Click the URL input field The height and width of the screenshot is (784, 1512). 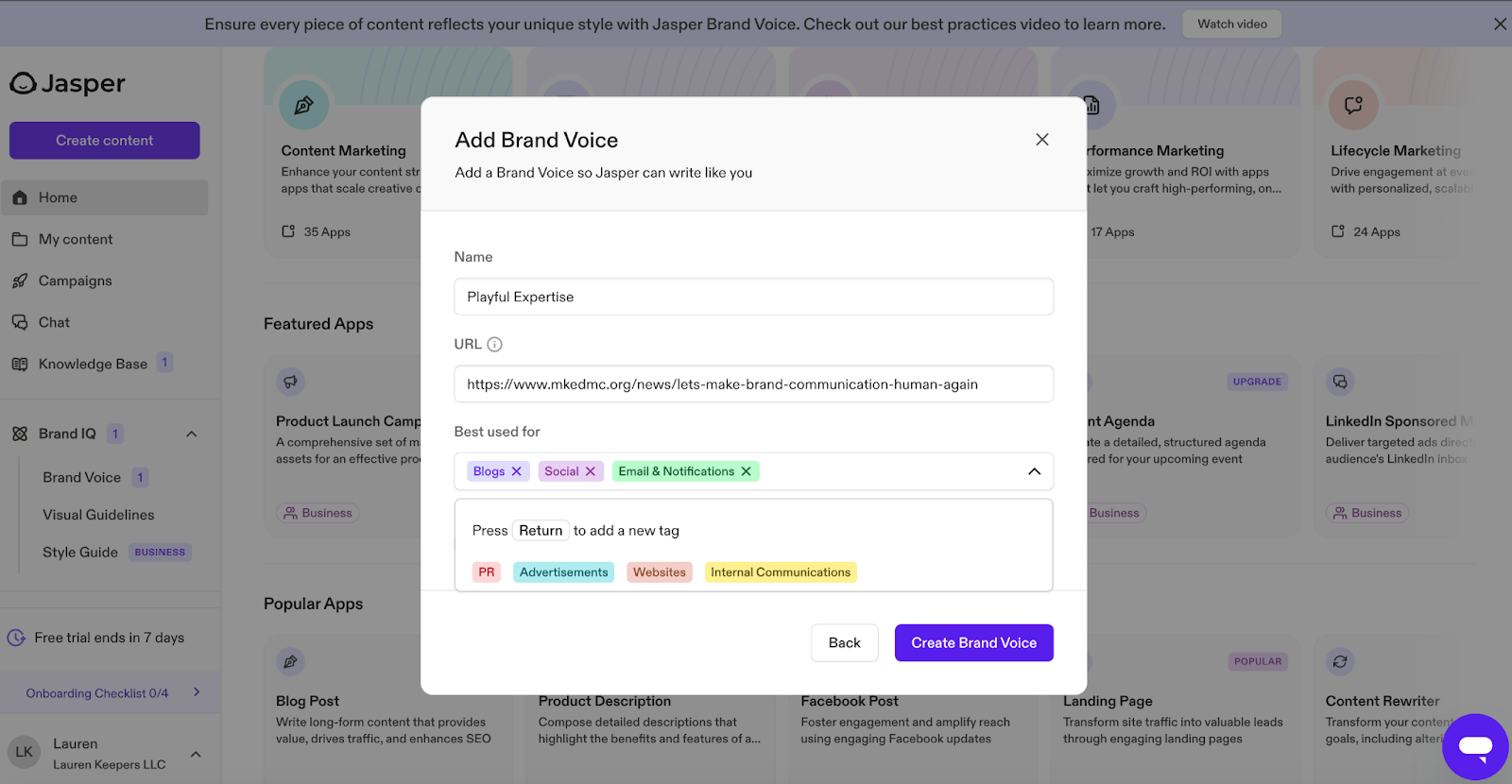(x=754, y=384)
